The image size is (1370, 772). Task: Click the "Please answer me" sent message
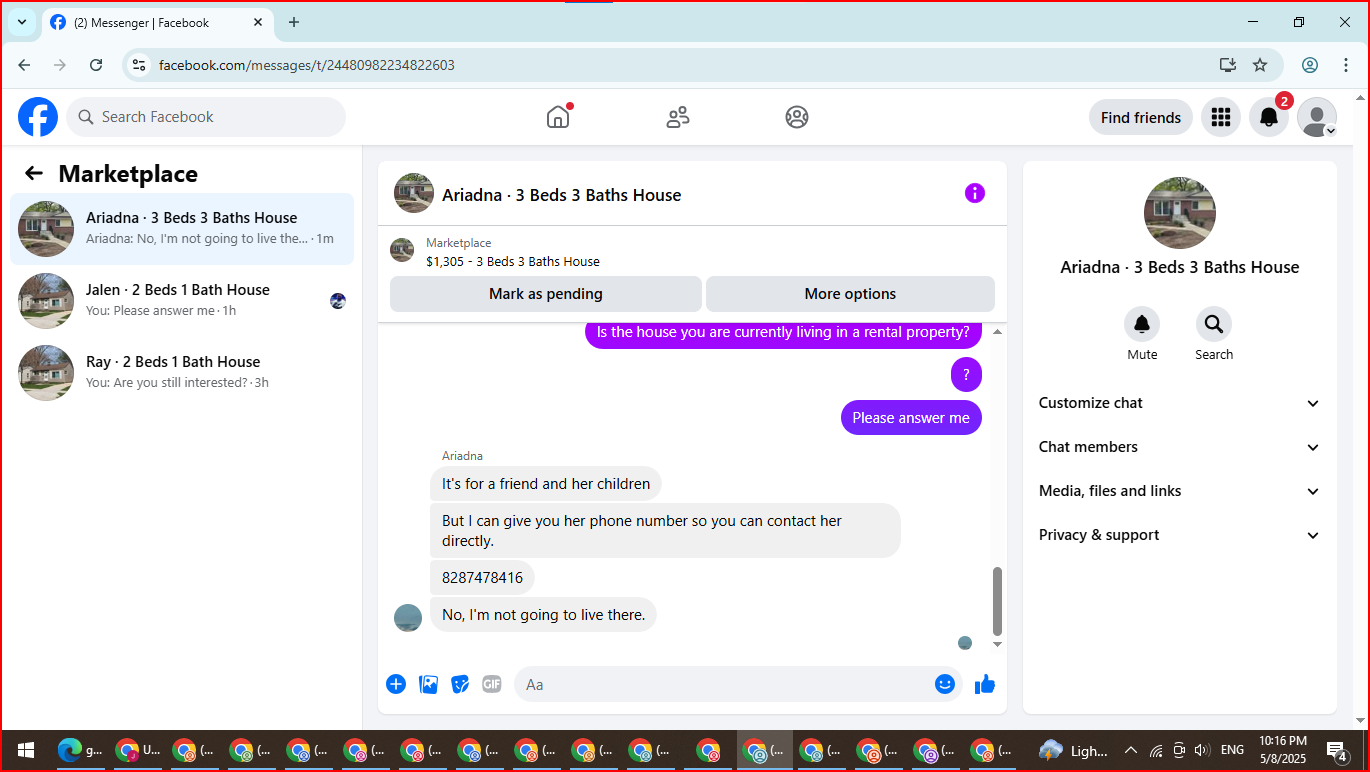911,418
